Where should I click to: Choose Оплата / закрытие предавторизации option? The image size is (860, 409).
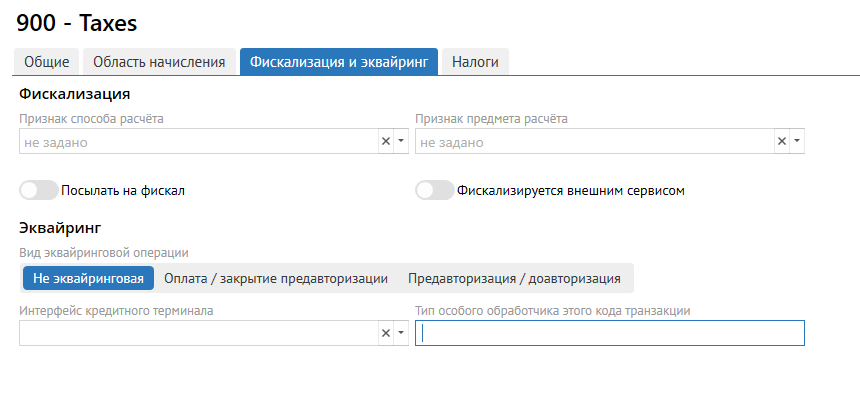(x=275, y=278)
